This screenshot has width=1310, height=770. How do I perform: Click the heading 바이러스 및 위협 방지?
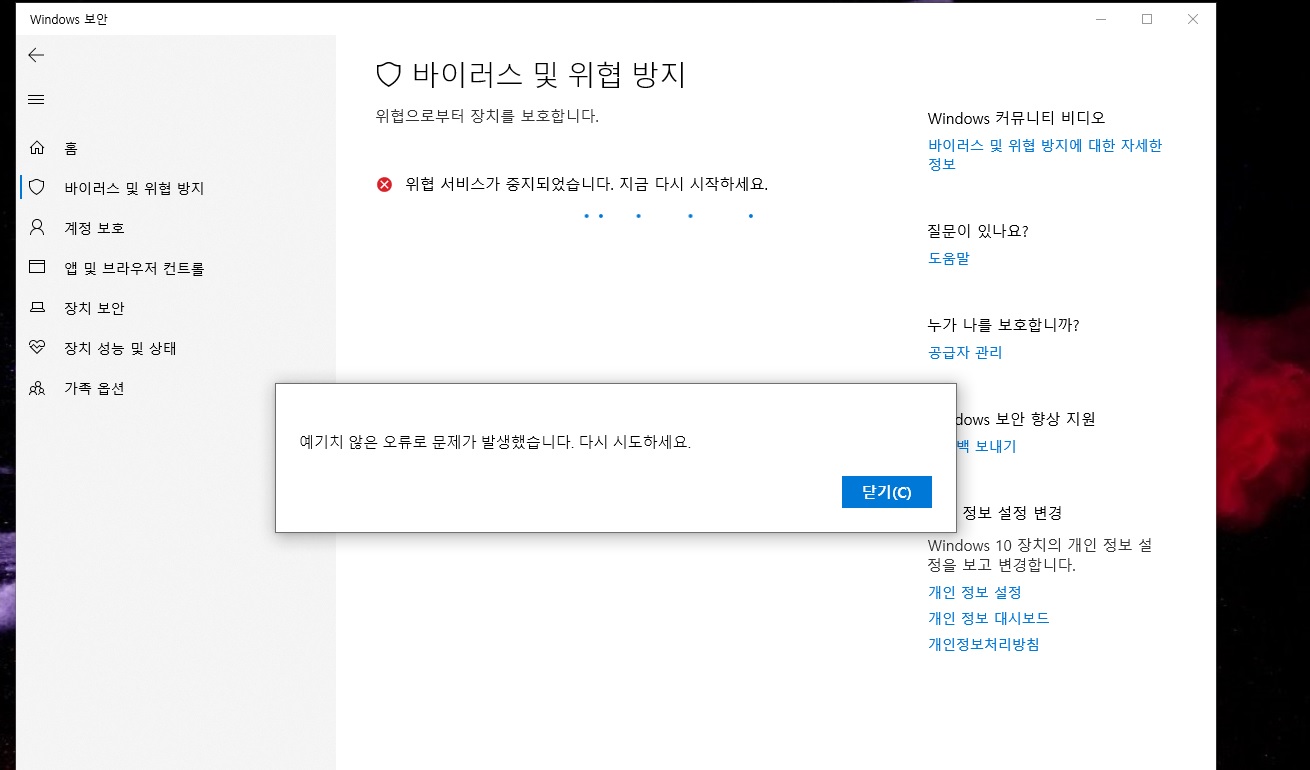tap(549, 75)
